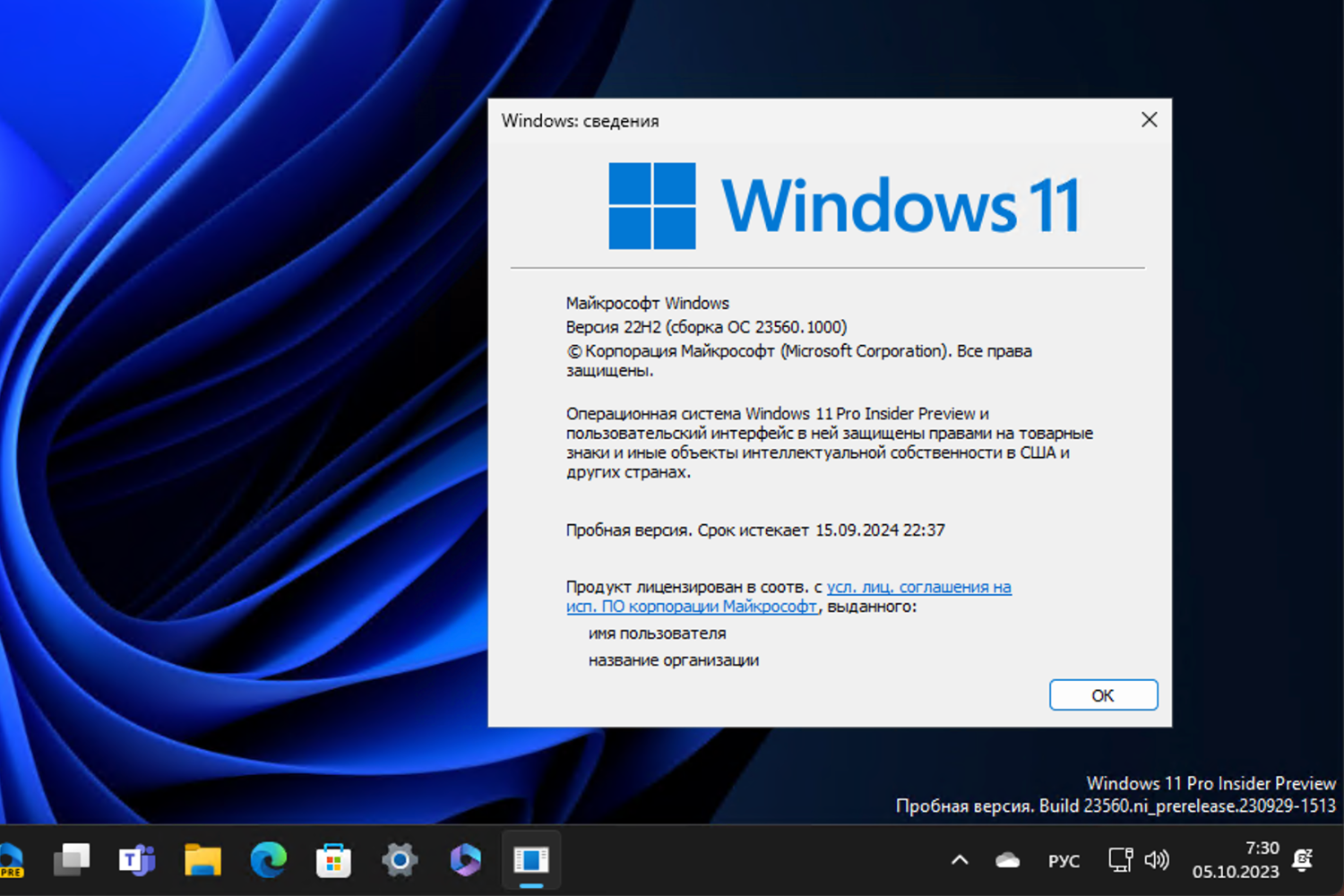Image resolution: width=1344 pixels, height=896 pixels.
Task: Open Task View from the taskbar
Action: point(73,859)
